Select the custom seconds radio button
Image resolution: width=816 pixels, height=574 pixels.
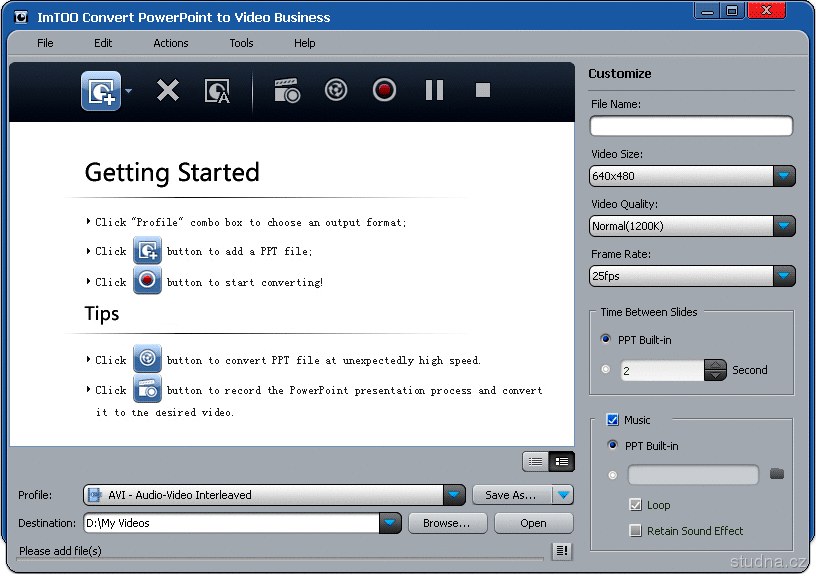pos(605,369)
